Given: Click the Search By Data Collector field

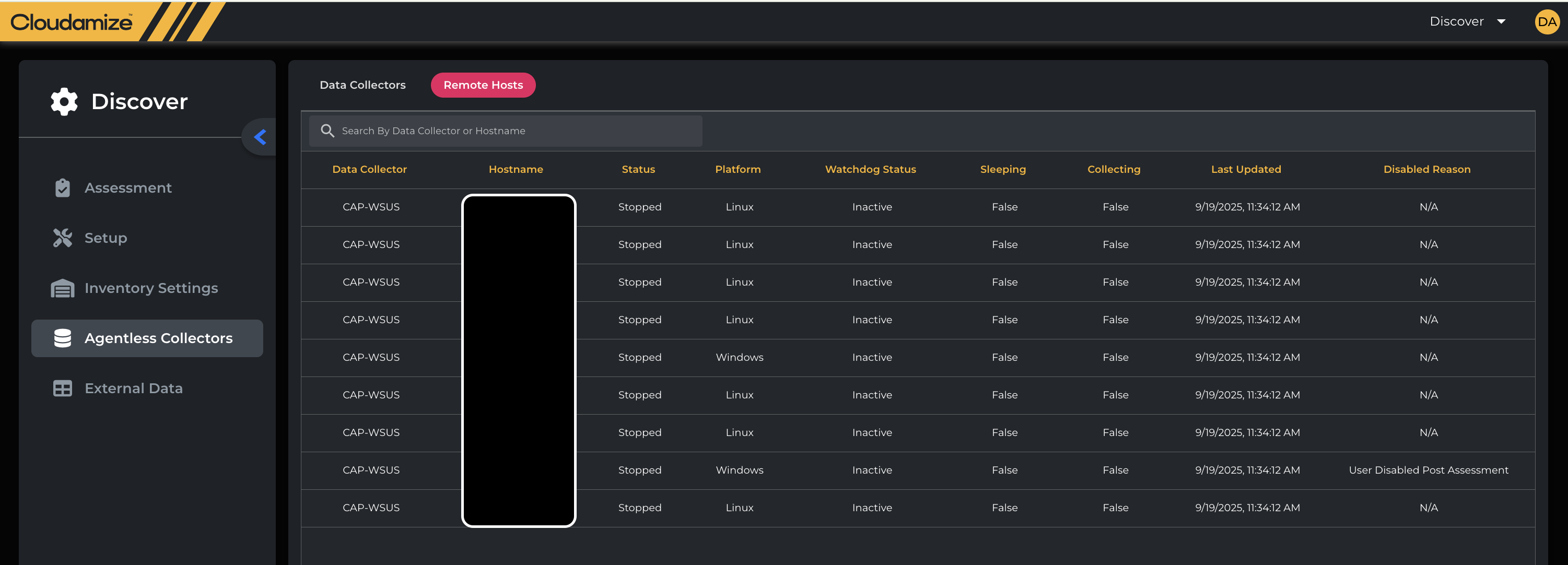Looking at the screenshot, I should (x=518, y=131).
